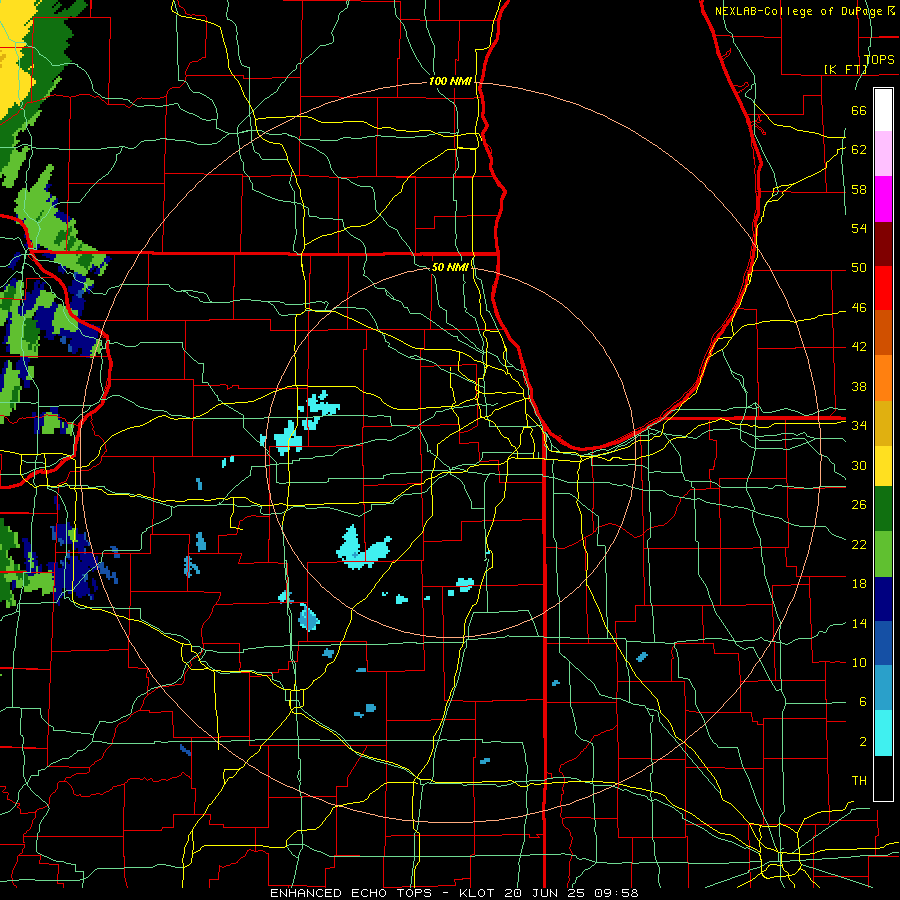This screenshot has width=900, height=900.
Task: Pick the dark orange legend swatch
Action: [x=883, y=333]
